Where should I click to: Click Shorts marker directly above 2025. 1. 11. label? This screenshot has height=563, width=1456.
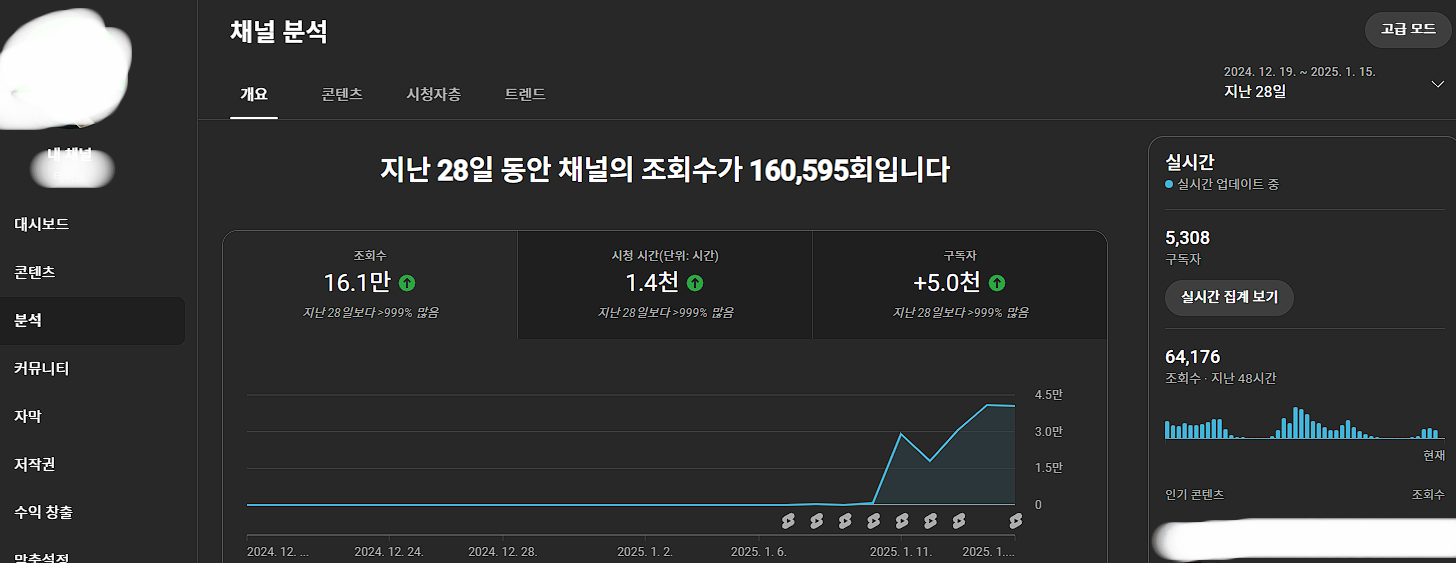[902, 521]
